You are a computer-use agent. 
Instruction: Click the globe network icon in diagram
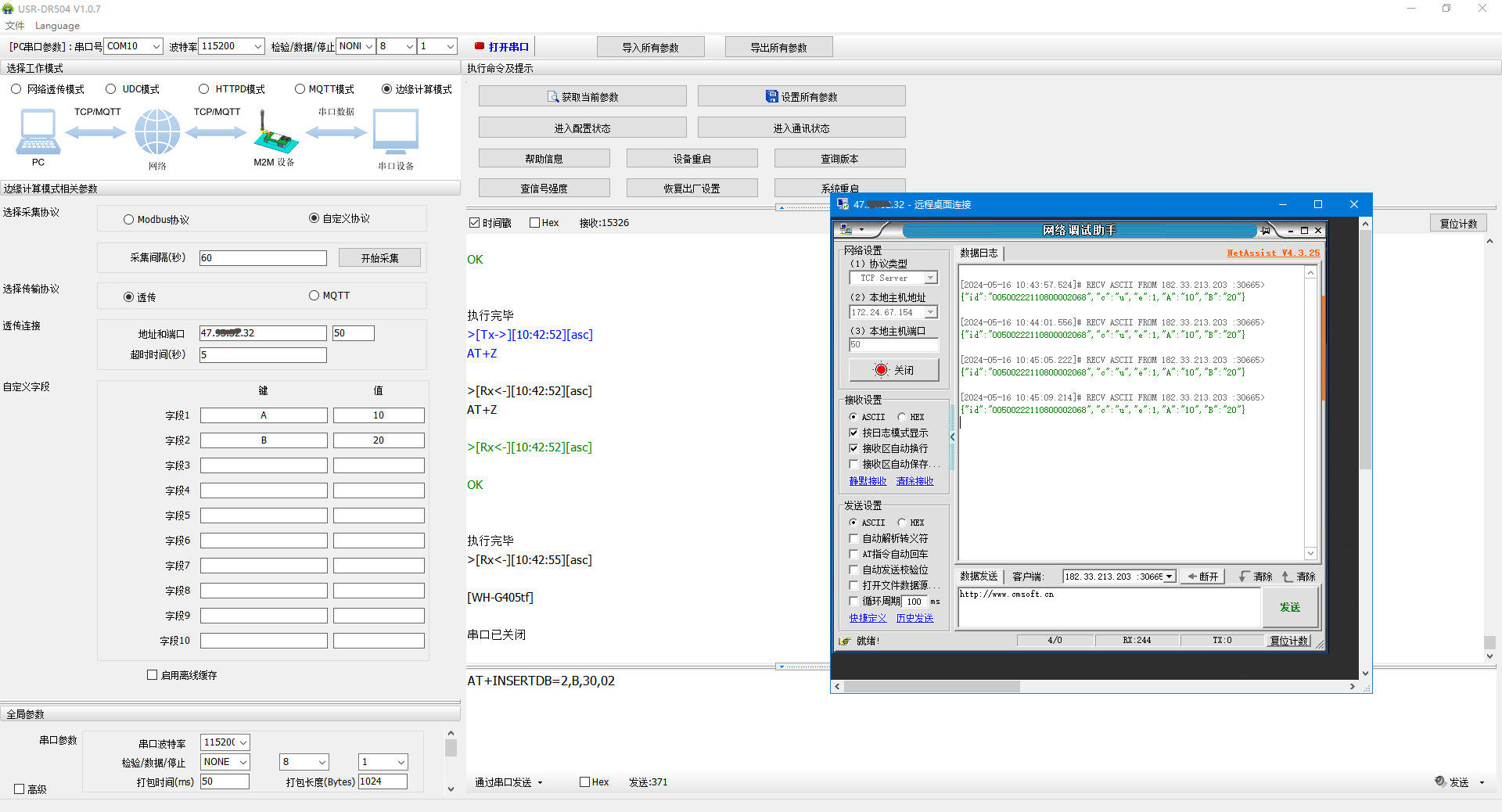(x=157, y=131)
